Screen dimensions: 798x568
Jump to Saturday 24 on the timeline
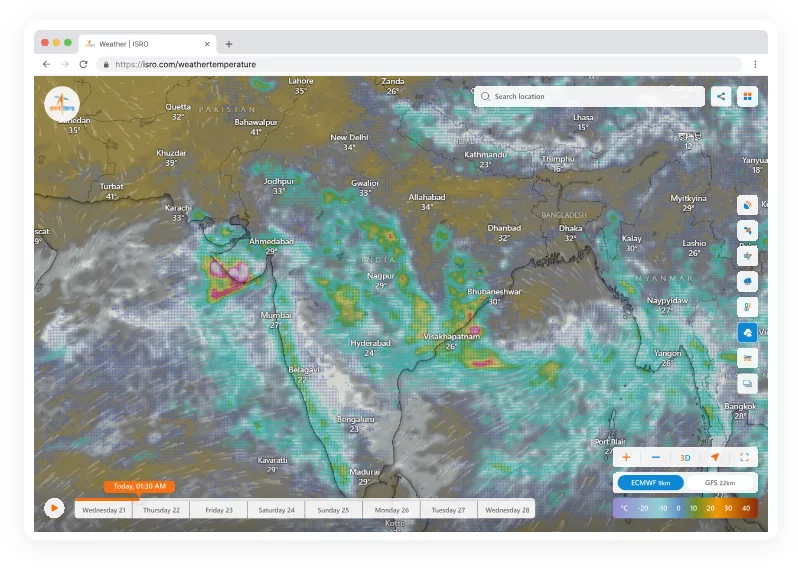(x=276, y=510)
